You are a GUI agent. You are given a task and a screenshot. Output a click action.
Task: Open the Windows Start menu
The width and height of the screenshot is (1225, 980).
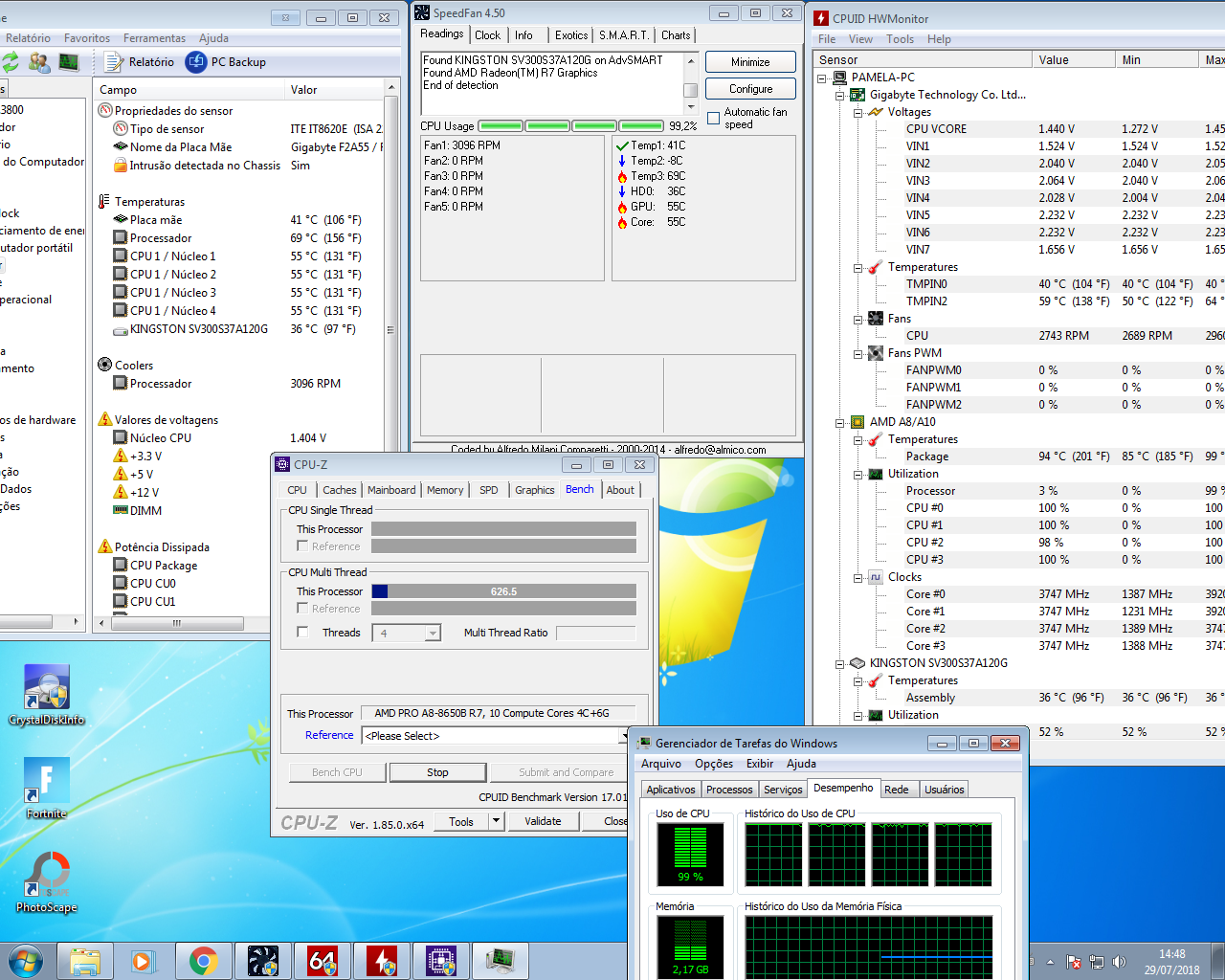(25, 961)
